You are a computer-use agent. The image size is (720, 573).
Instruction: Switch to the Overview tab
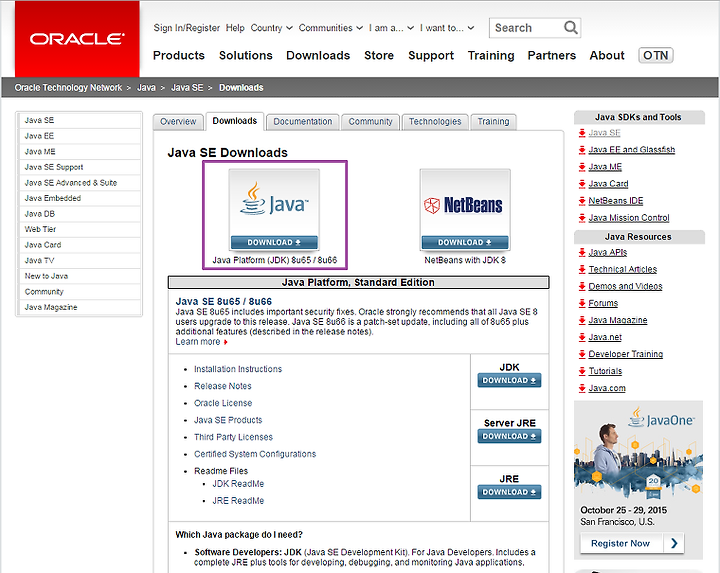pos(178,122)
